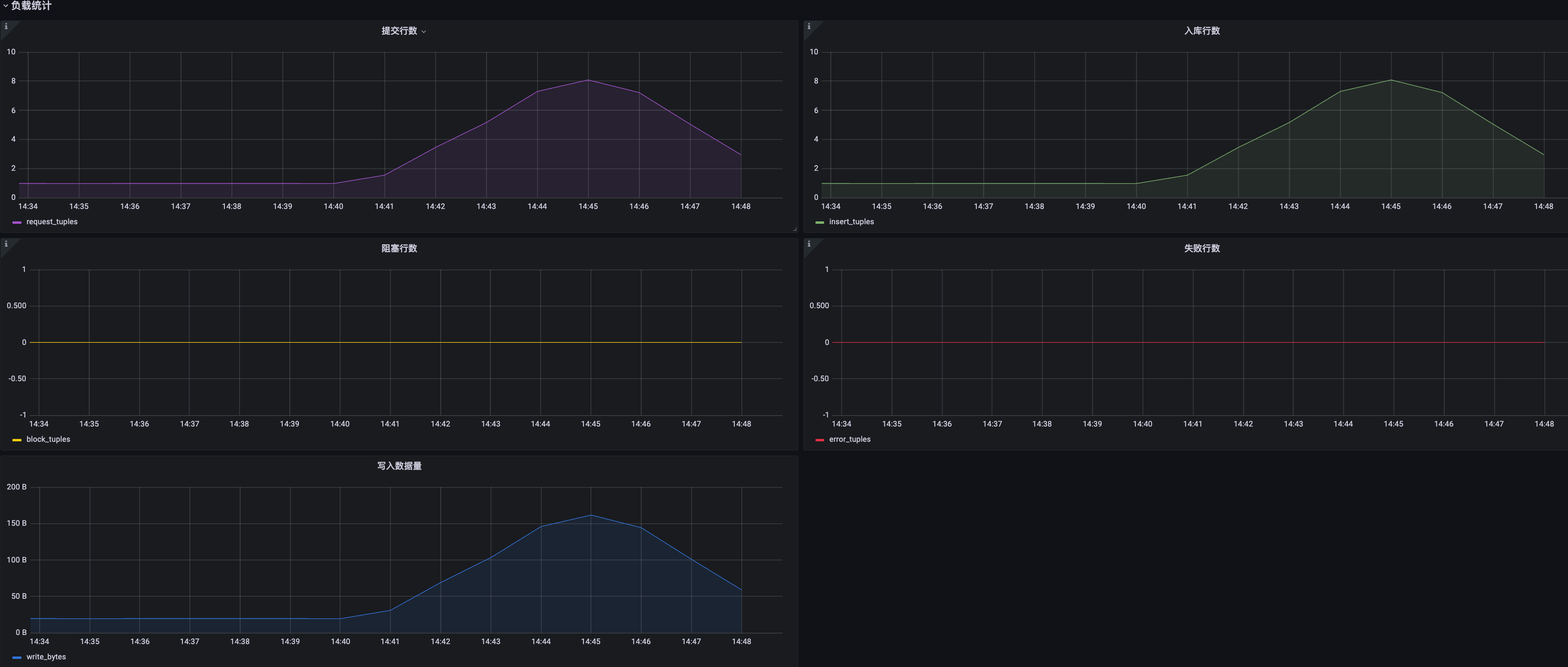Screen dimensions: 1568x667
Task: Click the 14:45 peak on 提交行数 graph
Action: tap(588, 80)
